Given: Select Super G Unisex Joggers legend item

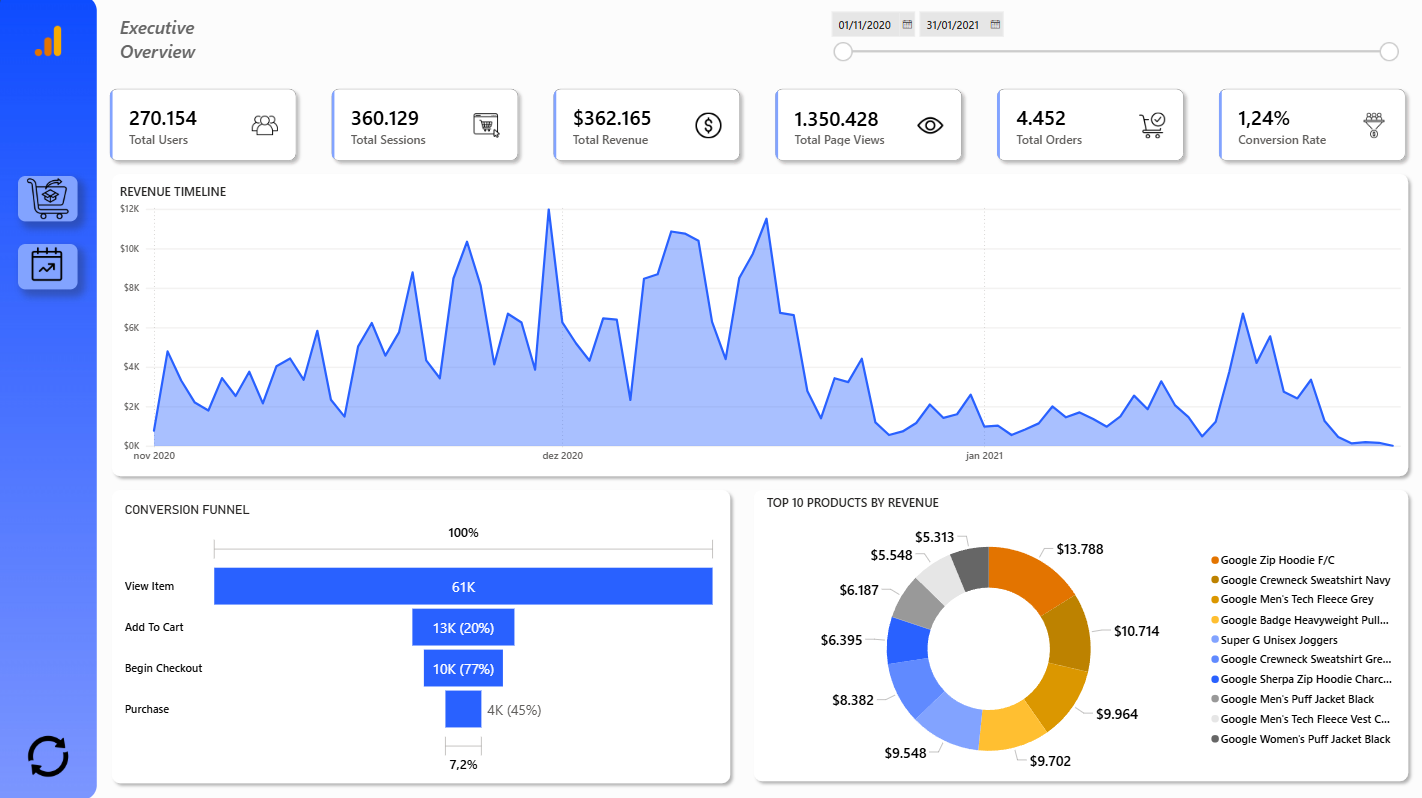Looking at the screenshot, I should (x=1273, y=640).
